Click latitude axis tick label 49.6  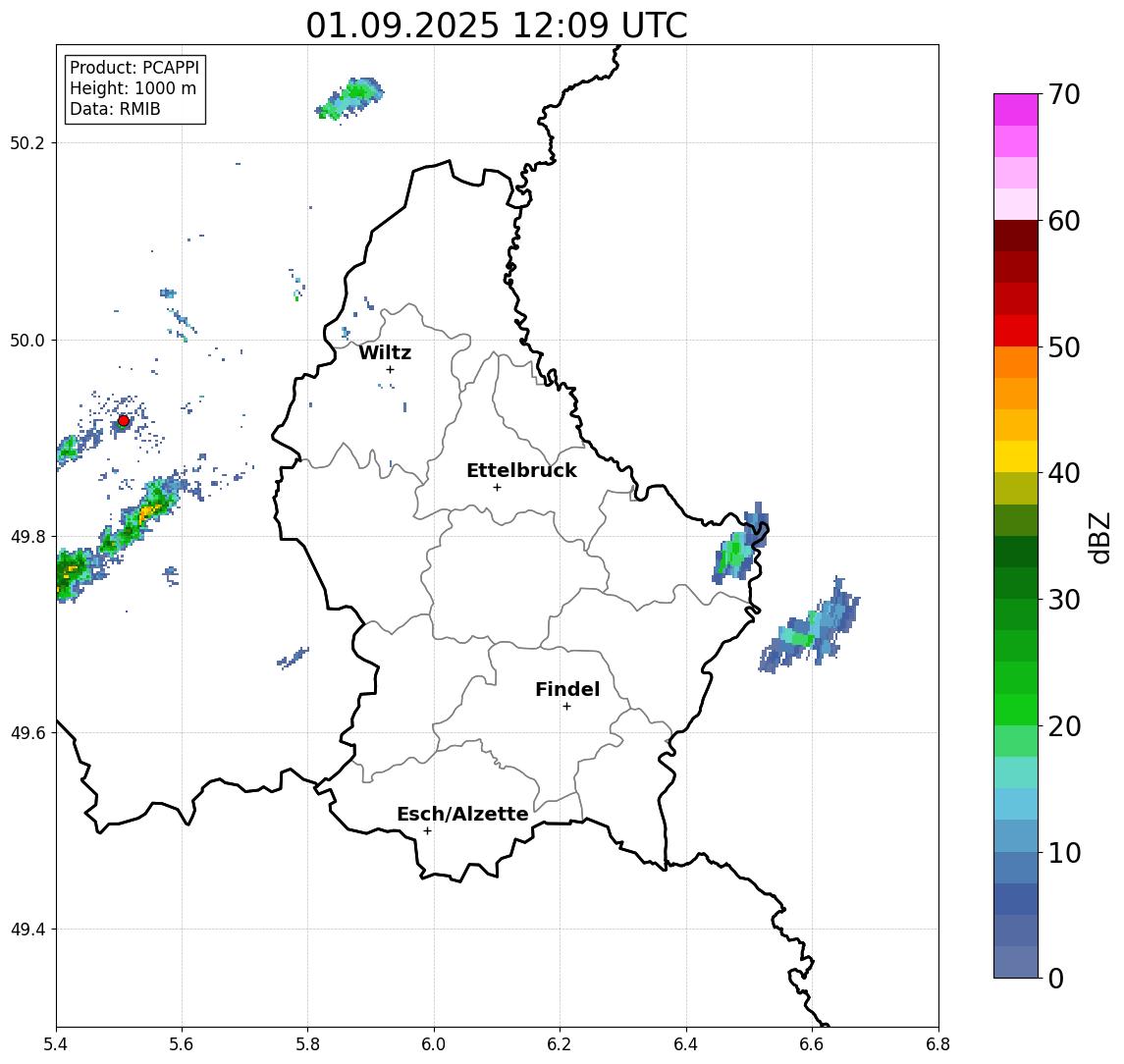click(27, 733)
